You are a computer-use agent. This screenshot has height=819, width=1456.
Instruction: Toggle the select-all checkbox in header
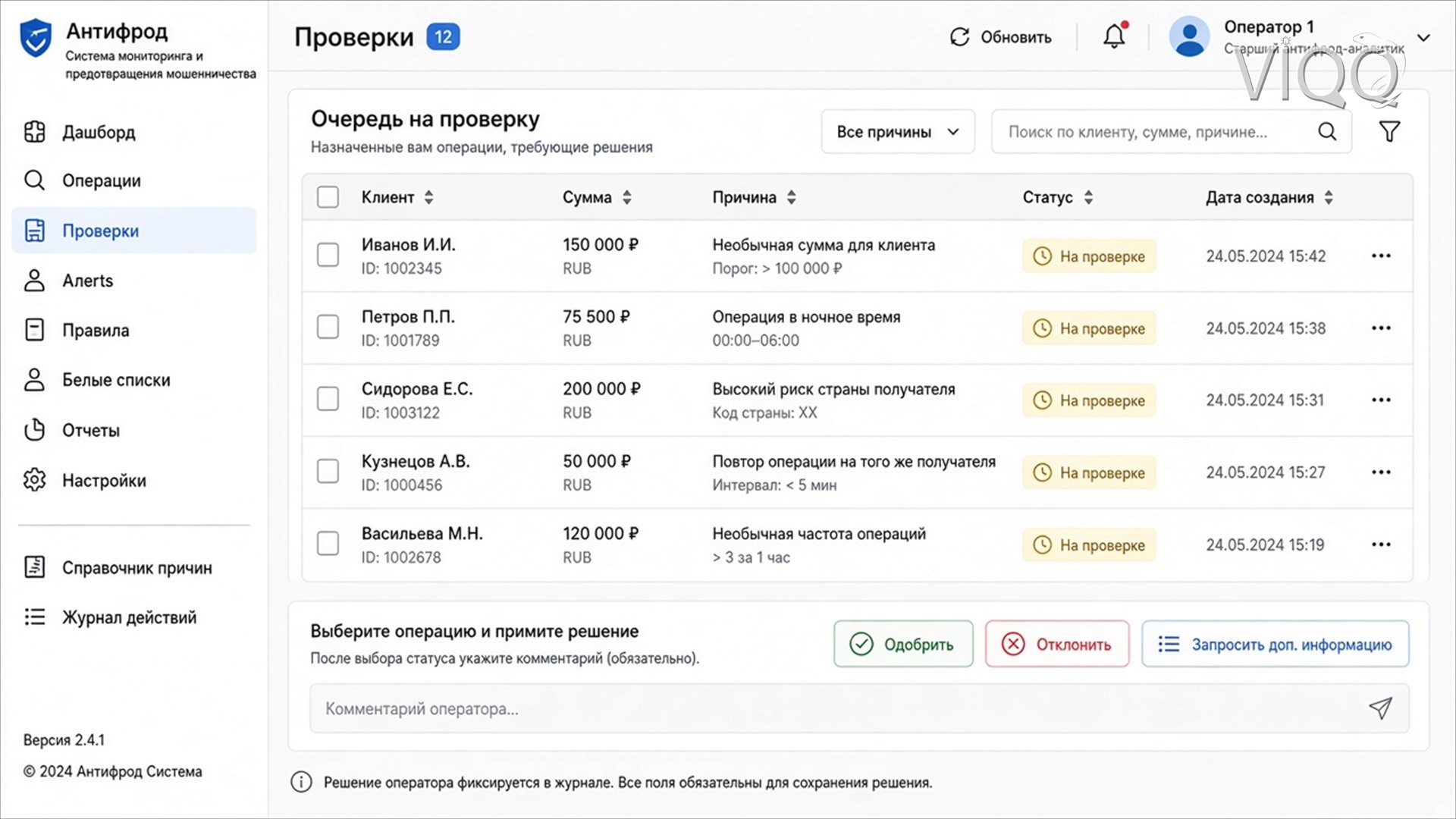tap(328, 197)
